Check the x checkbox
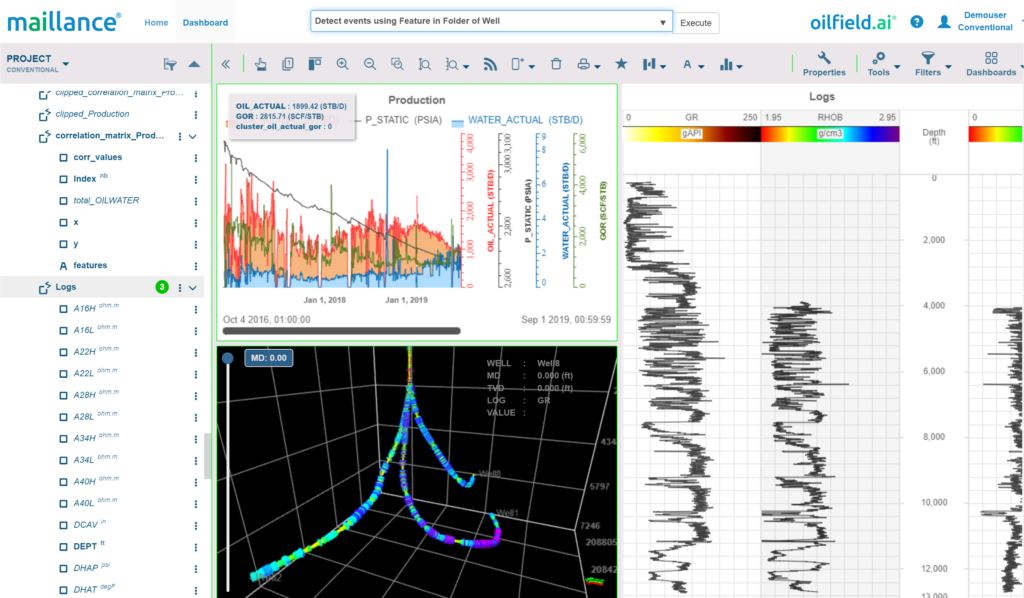This screenshot has width=1024, height=598. (63, 223)
